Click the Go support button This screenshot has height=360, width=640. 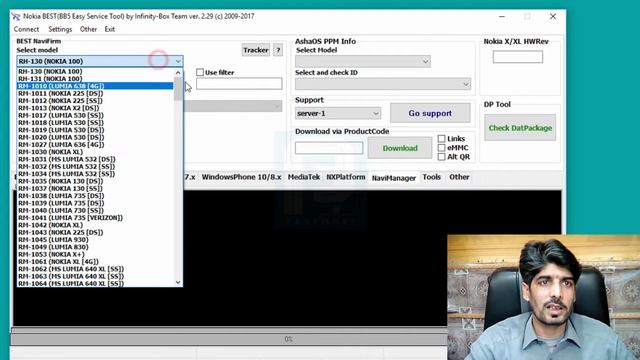430,113
